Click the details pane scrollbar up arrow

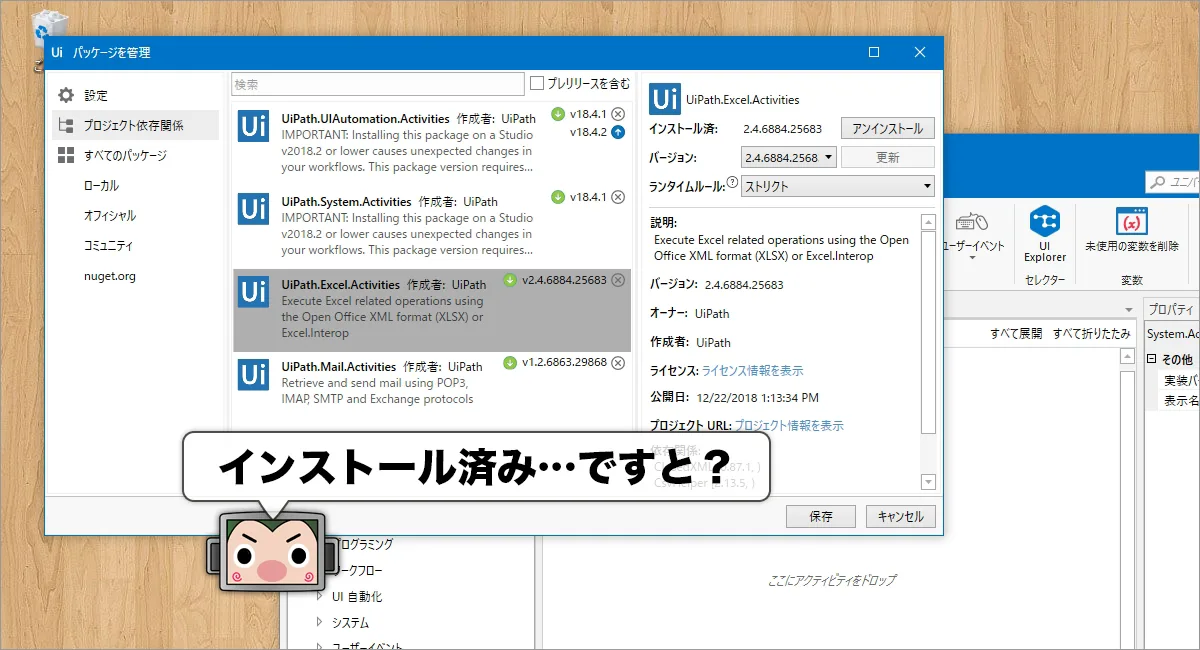[x=928, y=222]
